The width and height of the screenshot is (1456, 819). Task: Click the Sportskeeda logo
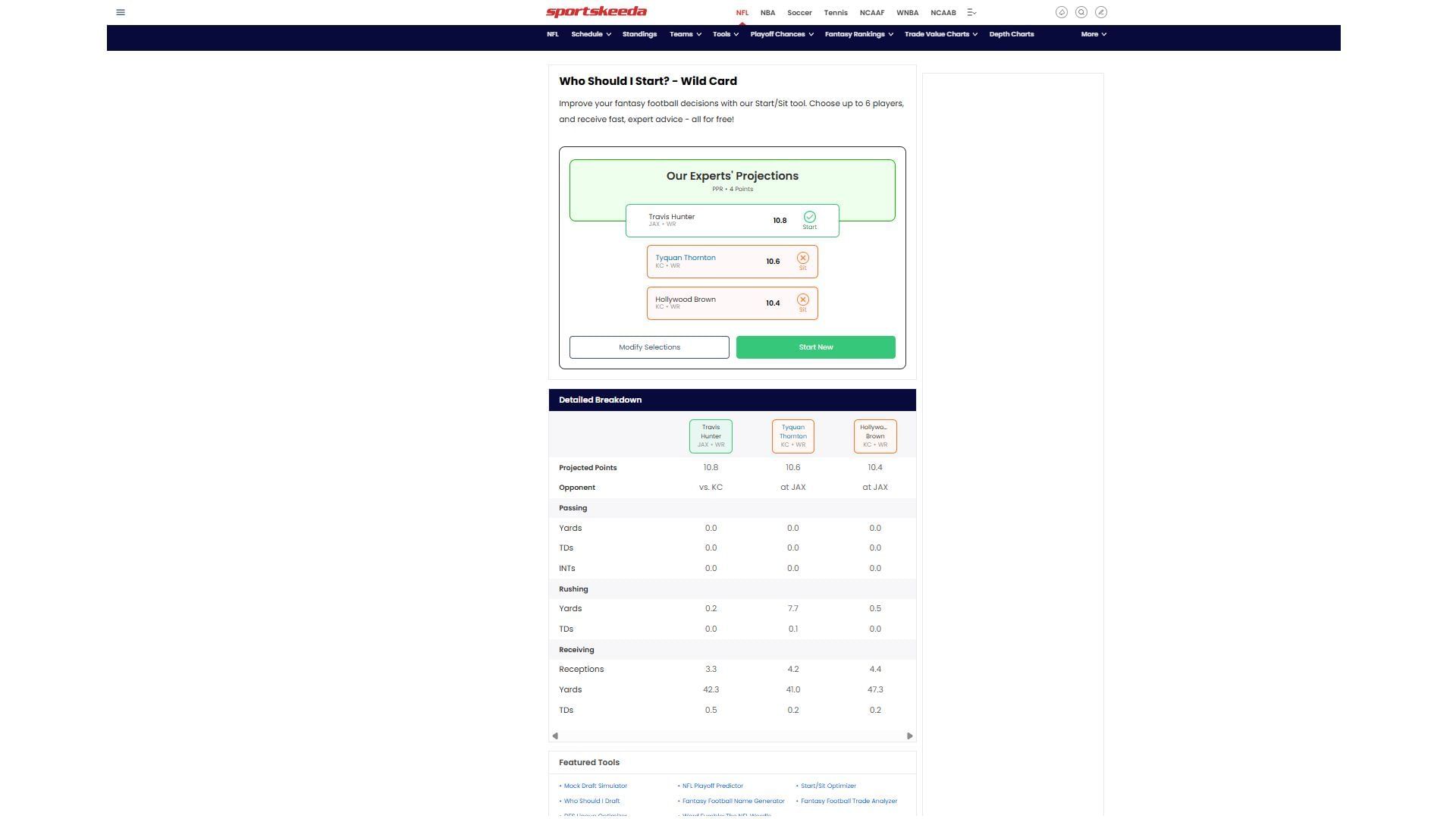(596, 11)
